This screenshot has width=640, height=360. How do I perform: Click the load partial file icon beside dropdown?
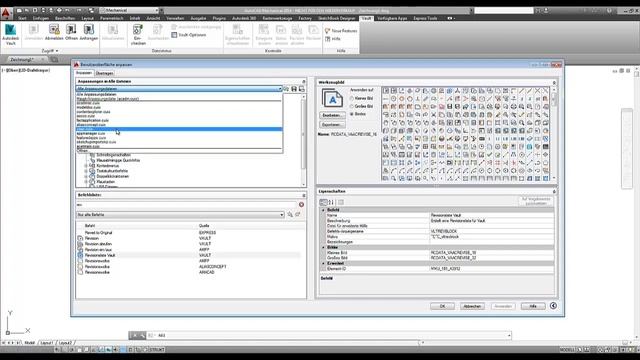(x=286, y=89)
